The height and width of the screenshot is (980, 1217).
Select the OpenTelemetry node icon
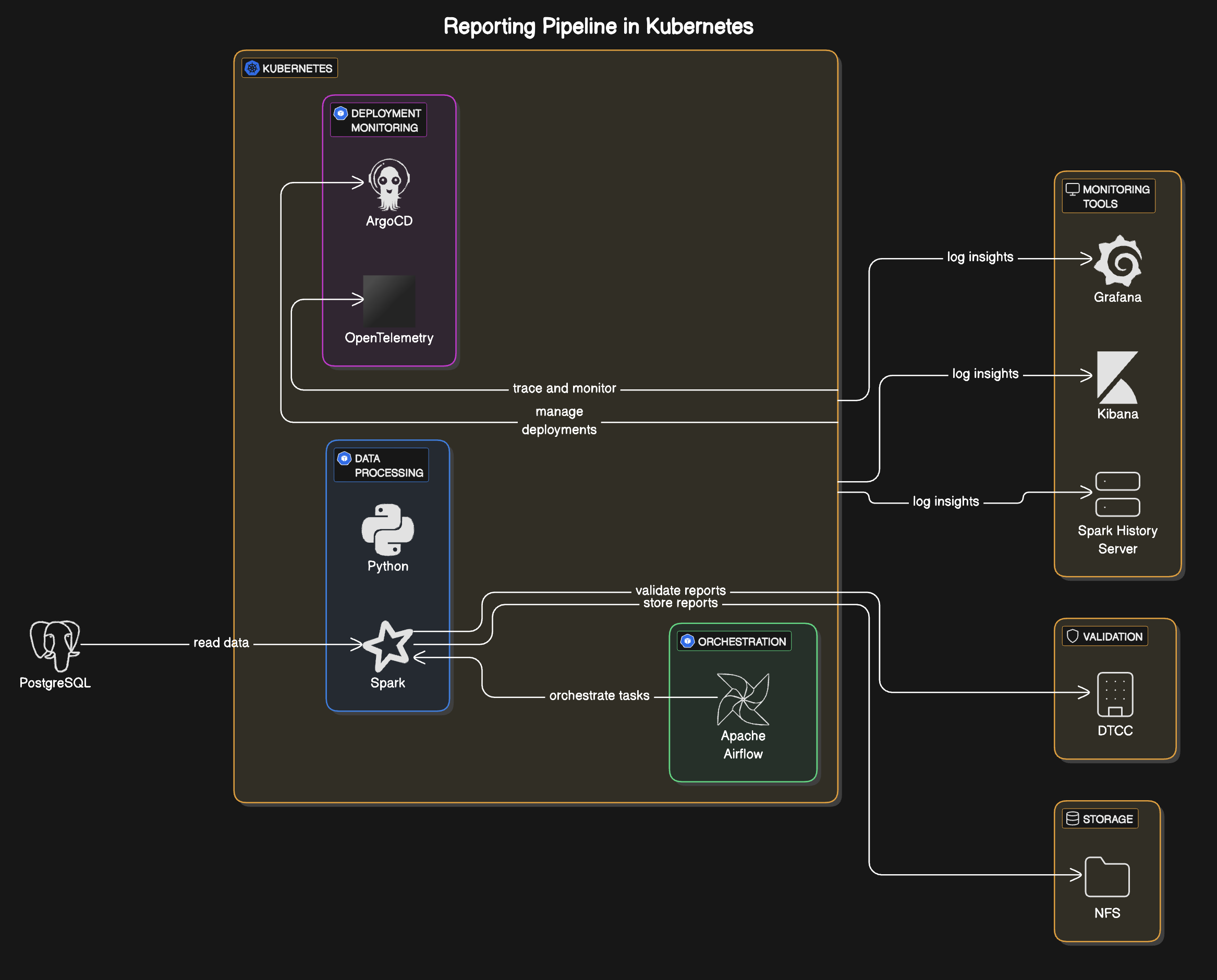[x=389, y=301]
